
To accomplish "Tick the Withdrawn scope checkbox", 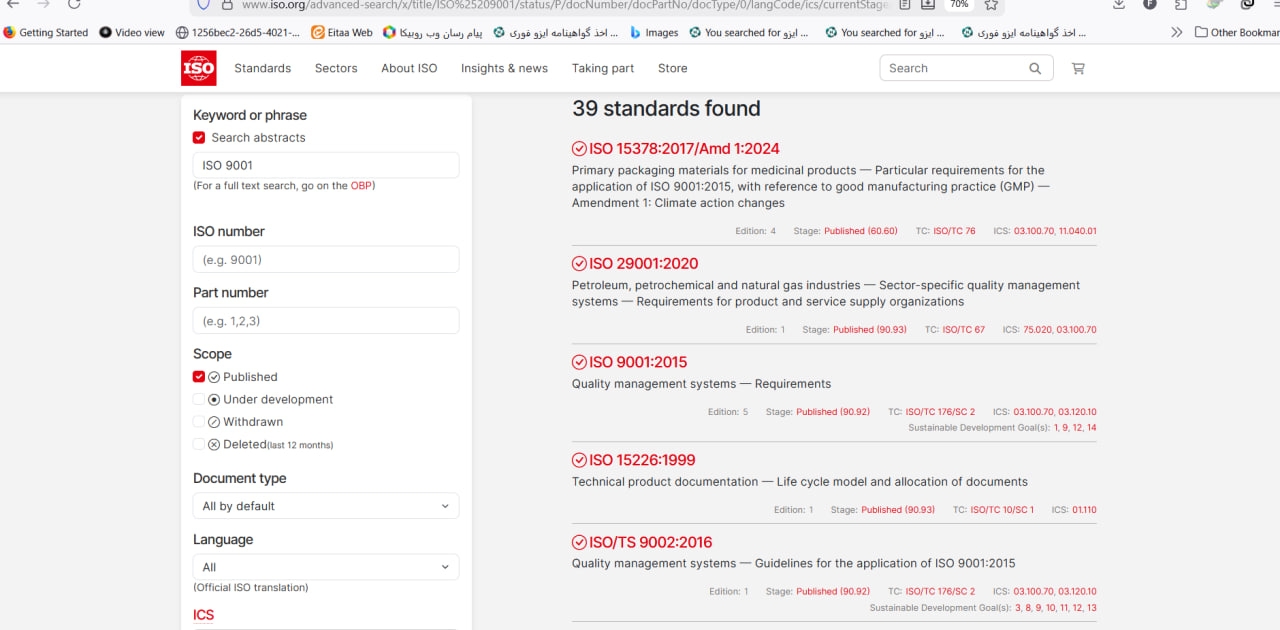I will [x=199, y=422].
